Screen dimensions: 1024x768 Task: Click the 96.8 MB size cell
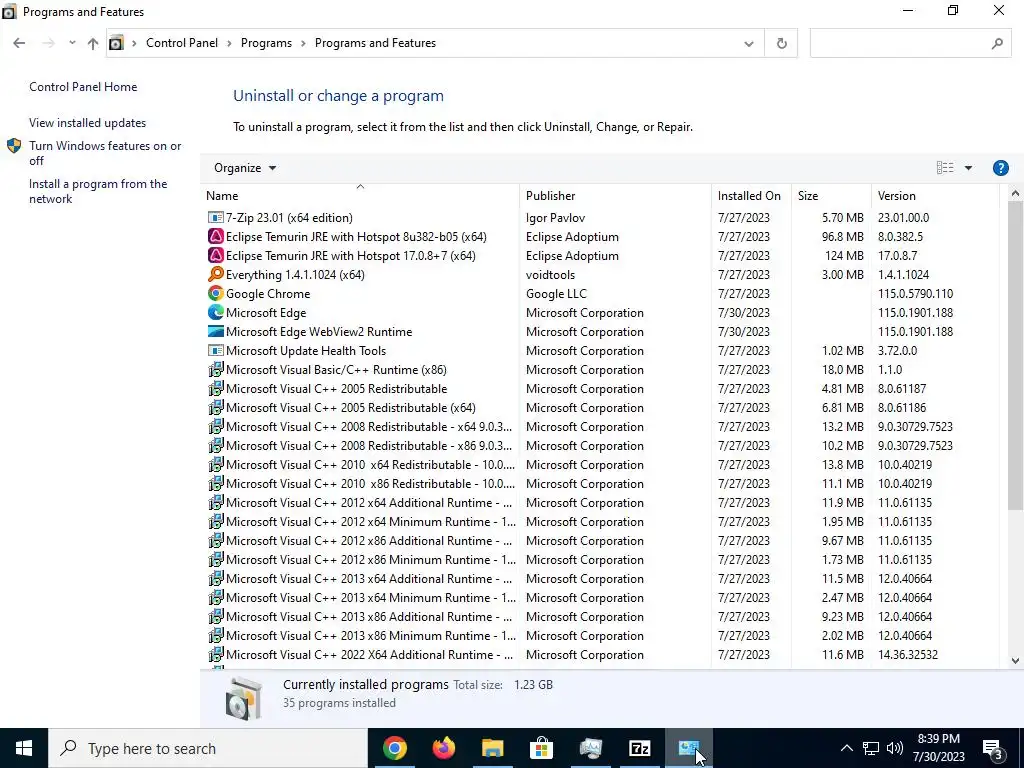click(x=842, y=236)
